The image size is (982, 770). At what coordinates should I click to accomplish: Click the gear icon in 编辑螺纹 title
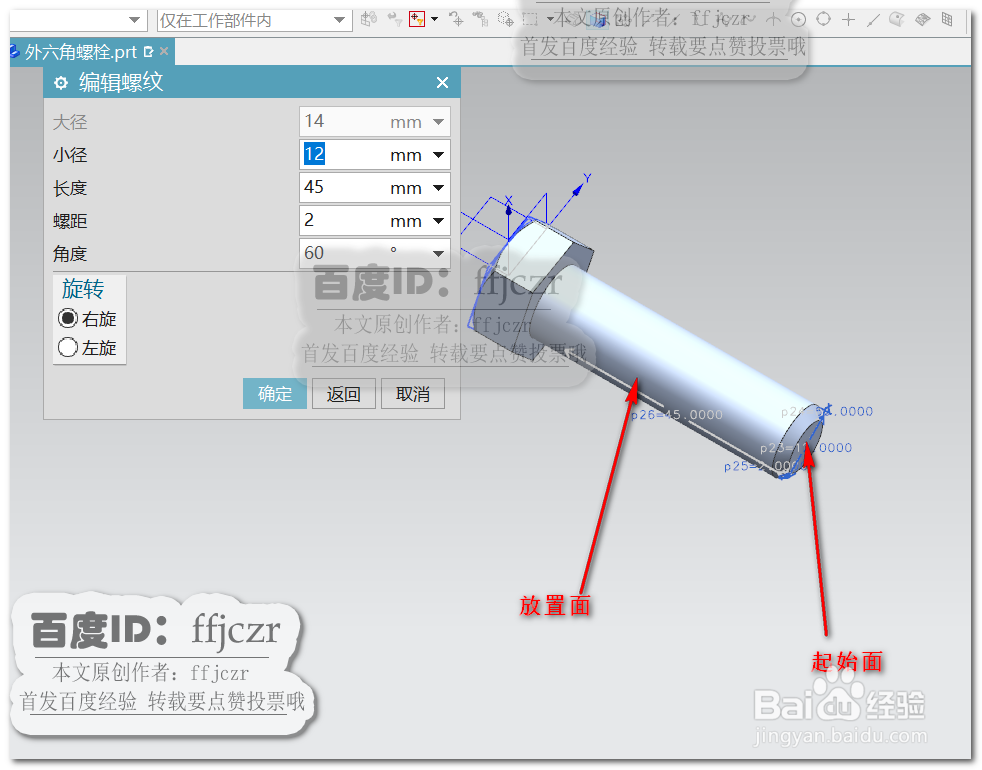point(61,83)
